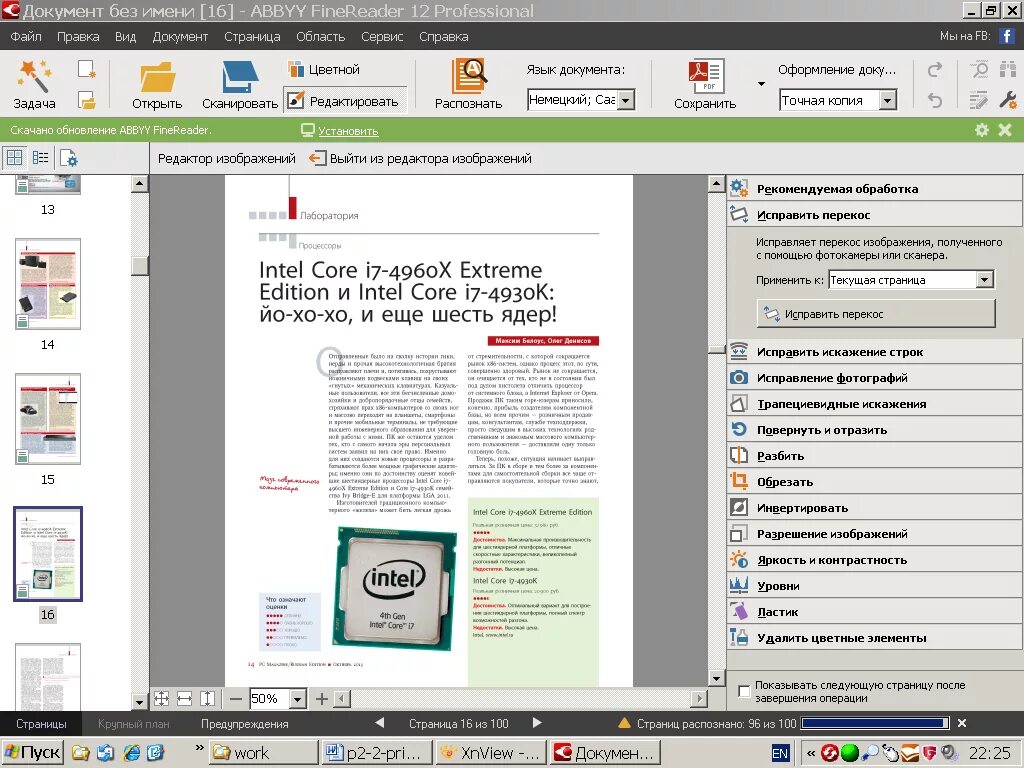Switch pages panel to thumbnails view
This screenshot has height=768, width=1024.
pos(14,157)
